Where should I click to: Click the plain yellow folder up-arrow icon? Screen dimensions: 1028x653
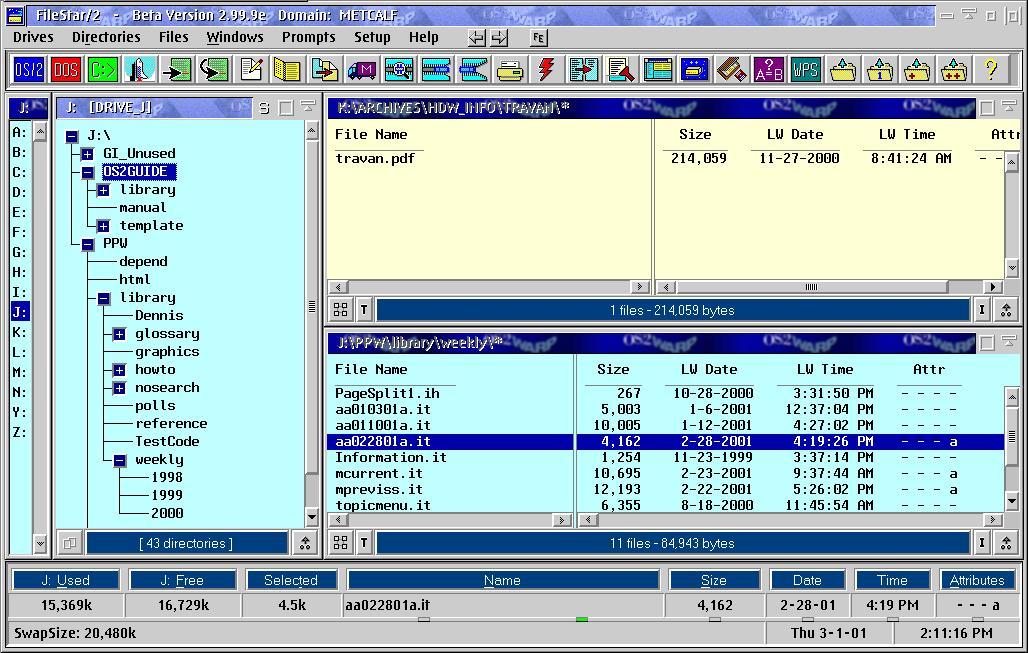pyautogui.click(x=843, y=69)
